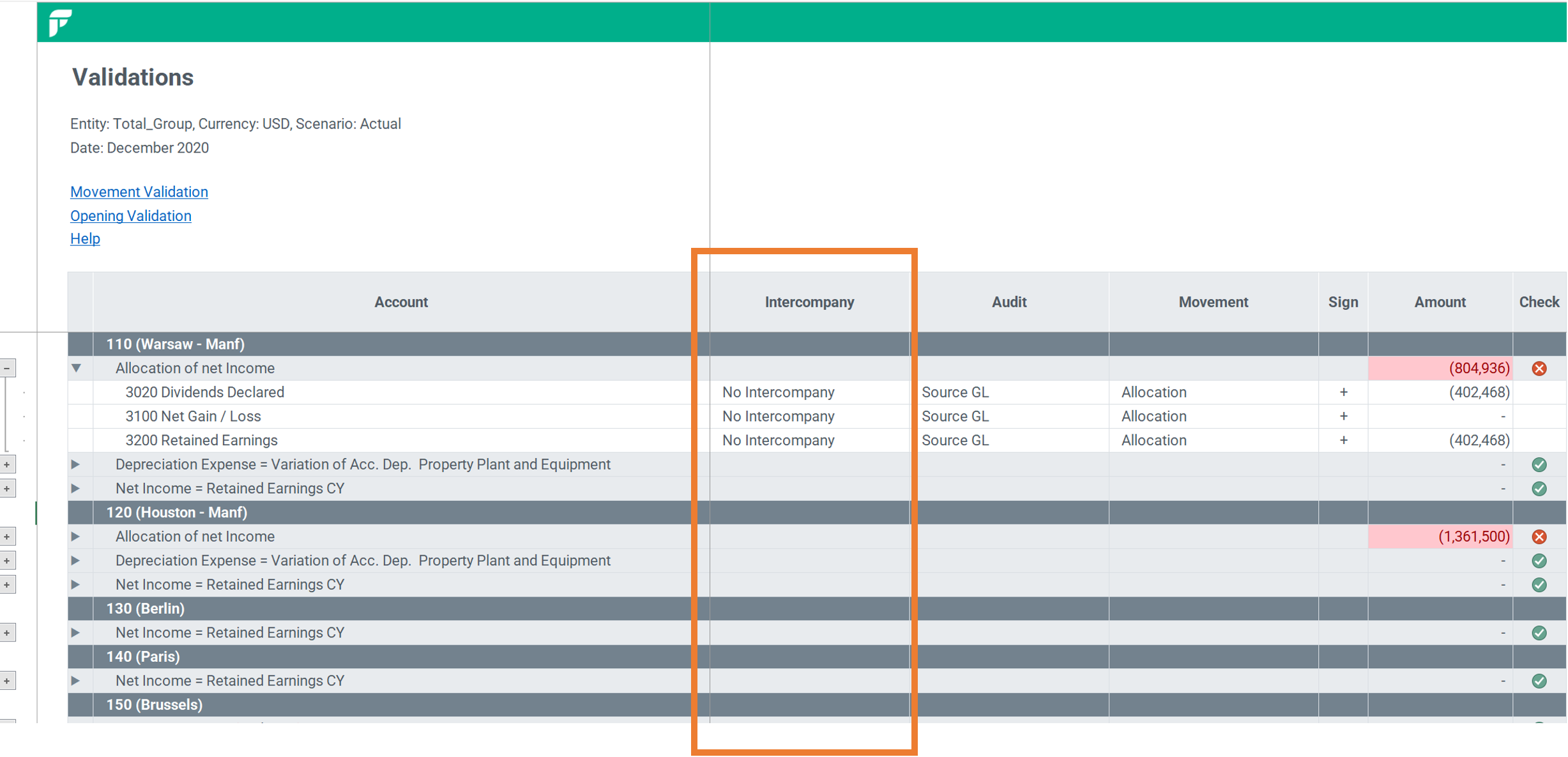
Task: Select the 3100 Net Gain / Loss account cell
Action: tap(401, 417)
